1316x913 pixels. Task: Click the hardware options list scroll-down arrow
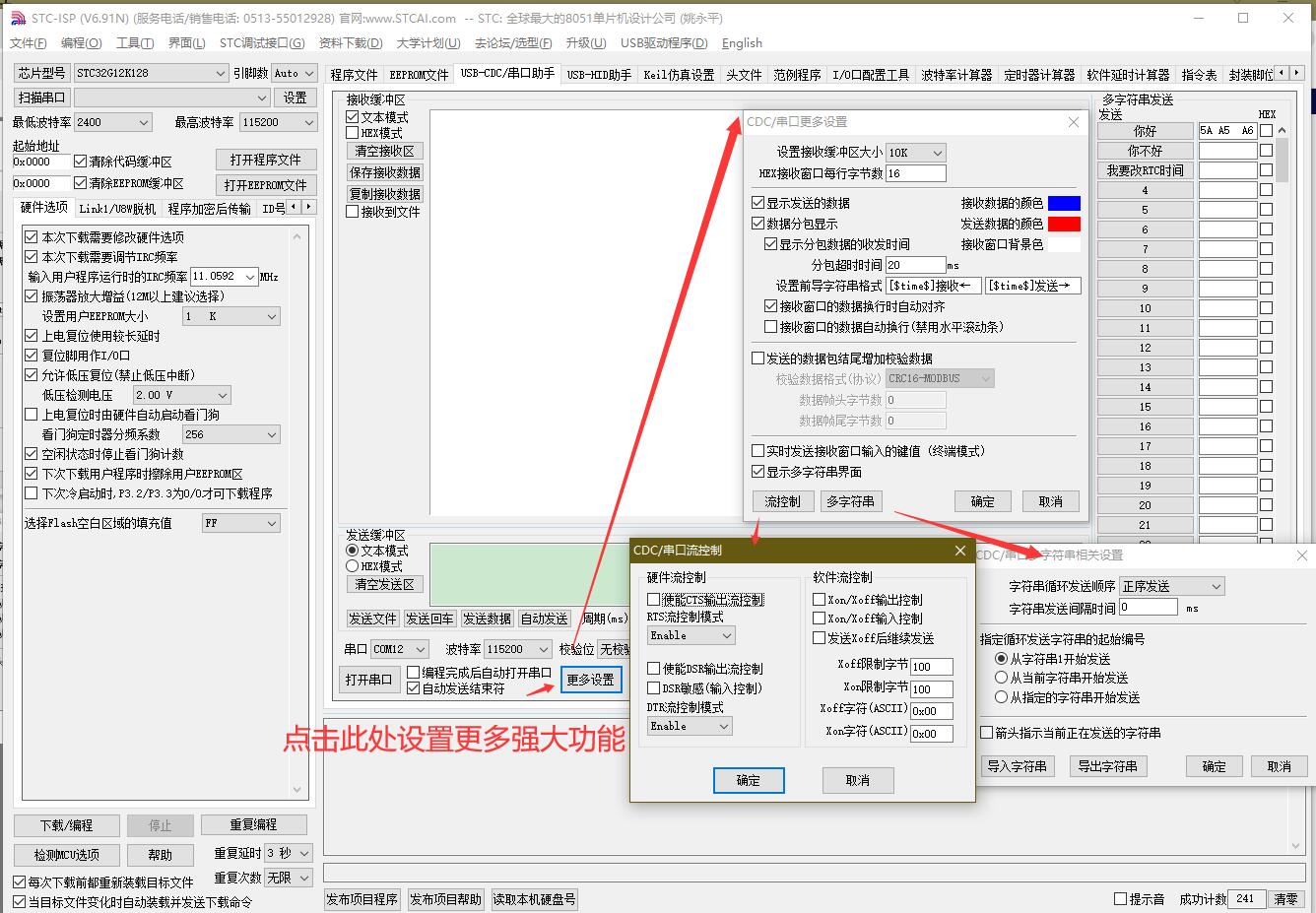pos(296,789)
